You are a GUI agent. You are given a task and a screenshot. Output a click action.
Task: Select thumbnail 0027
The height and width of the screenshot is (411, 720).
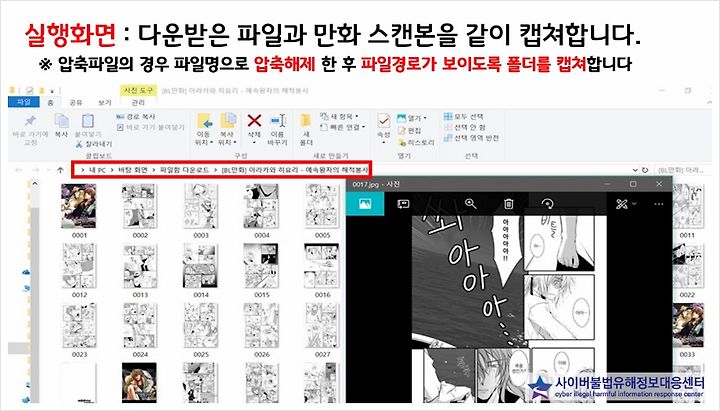coord(322,326)
